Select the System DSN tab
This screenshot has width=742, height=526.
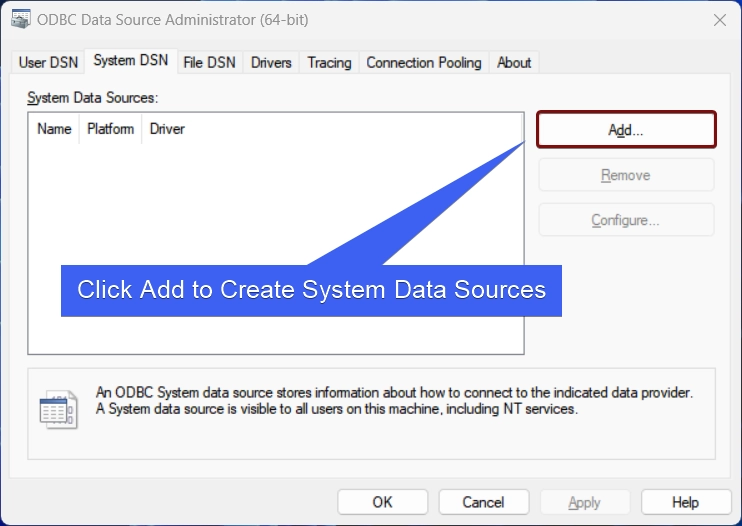point(131,61)
